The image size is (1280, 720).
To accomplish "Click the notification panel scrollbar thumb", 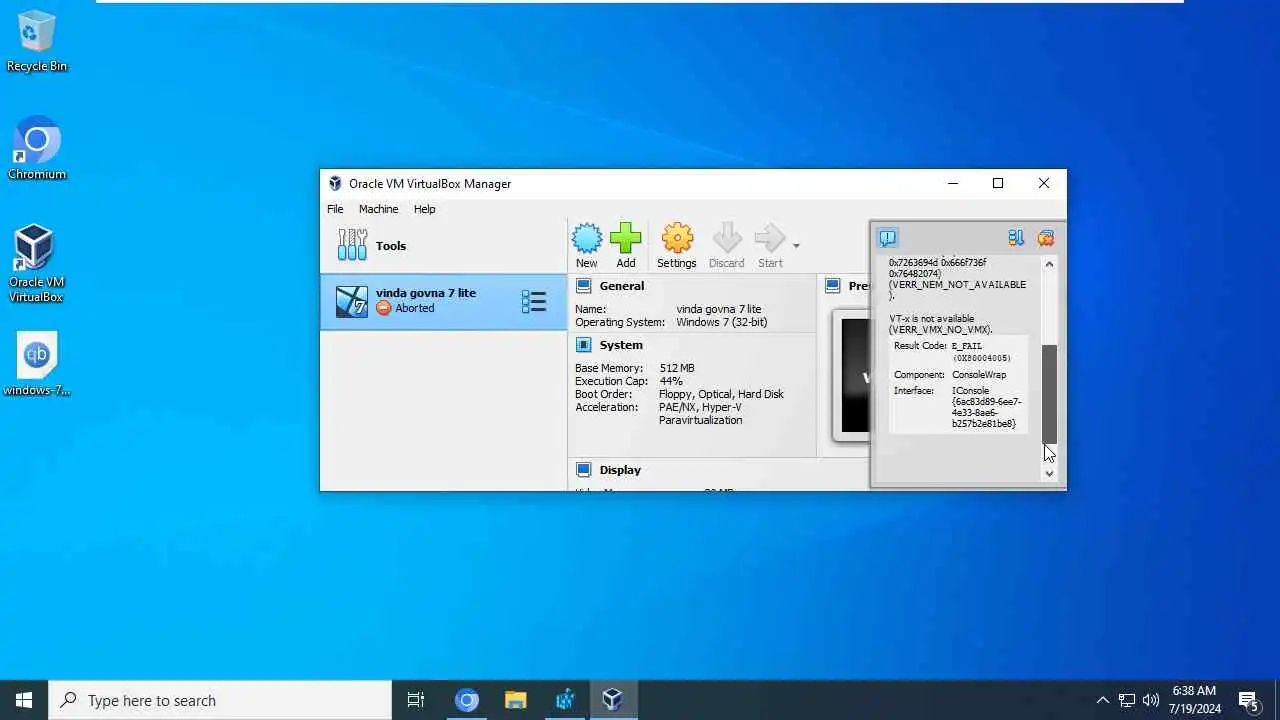I will [x=1049, y=394].
